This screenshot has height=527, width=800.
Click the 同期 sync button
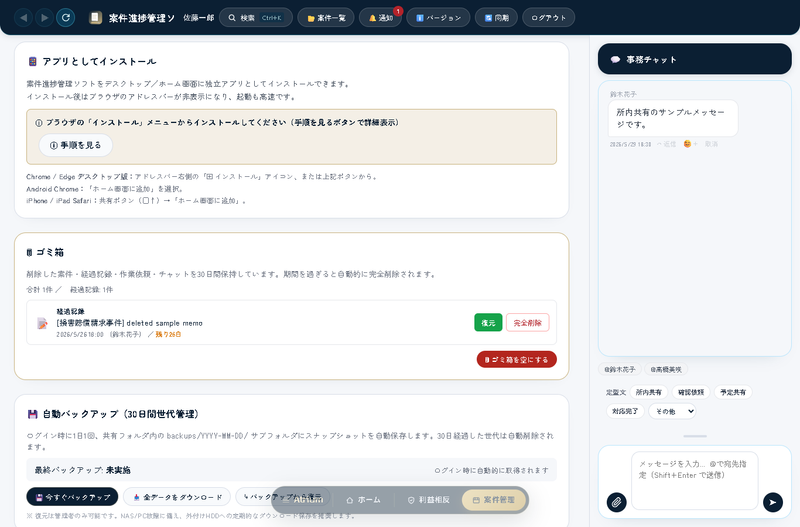click(496, 18)
